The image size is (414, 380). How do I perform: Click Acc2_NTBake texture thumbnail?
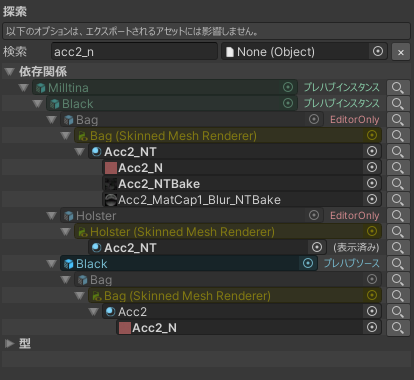pos(111,184)
